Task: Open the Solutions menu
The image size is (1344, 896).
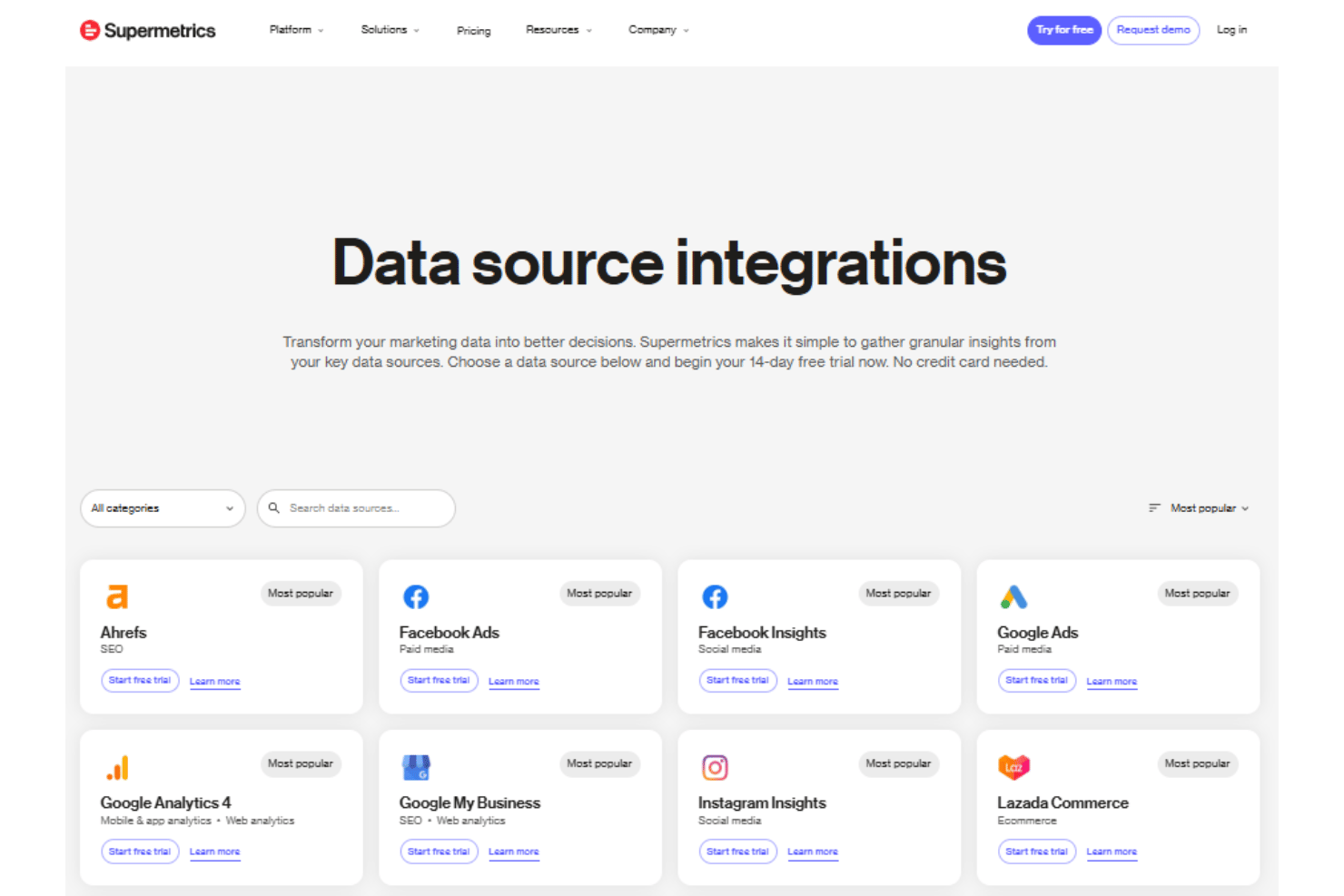Action: pos(390,30)
